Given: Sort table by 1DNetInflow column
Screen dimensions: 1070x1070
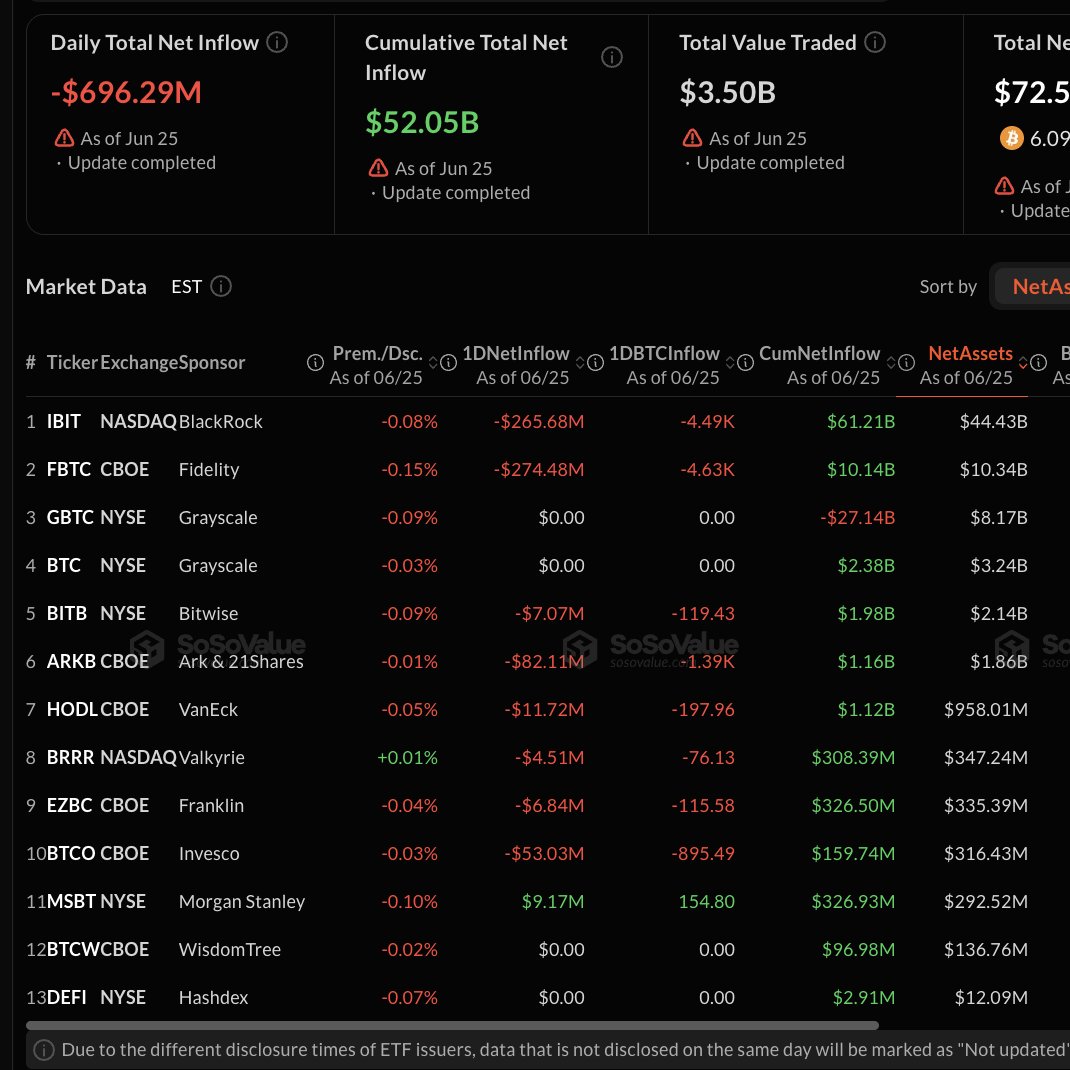Looking at the screenshot, I should tap(580, 362).
